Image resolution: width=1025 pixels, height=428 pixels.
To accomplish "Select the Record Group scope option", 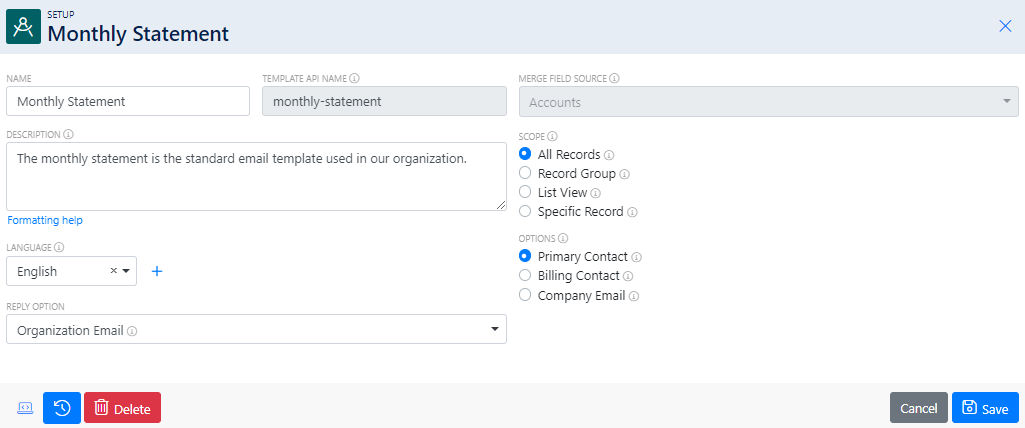I will click(x=524, y=174).
